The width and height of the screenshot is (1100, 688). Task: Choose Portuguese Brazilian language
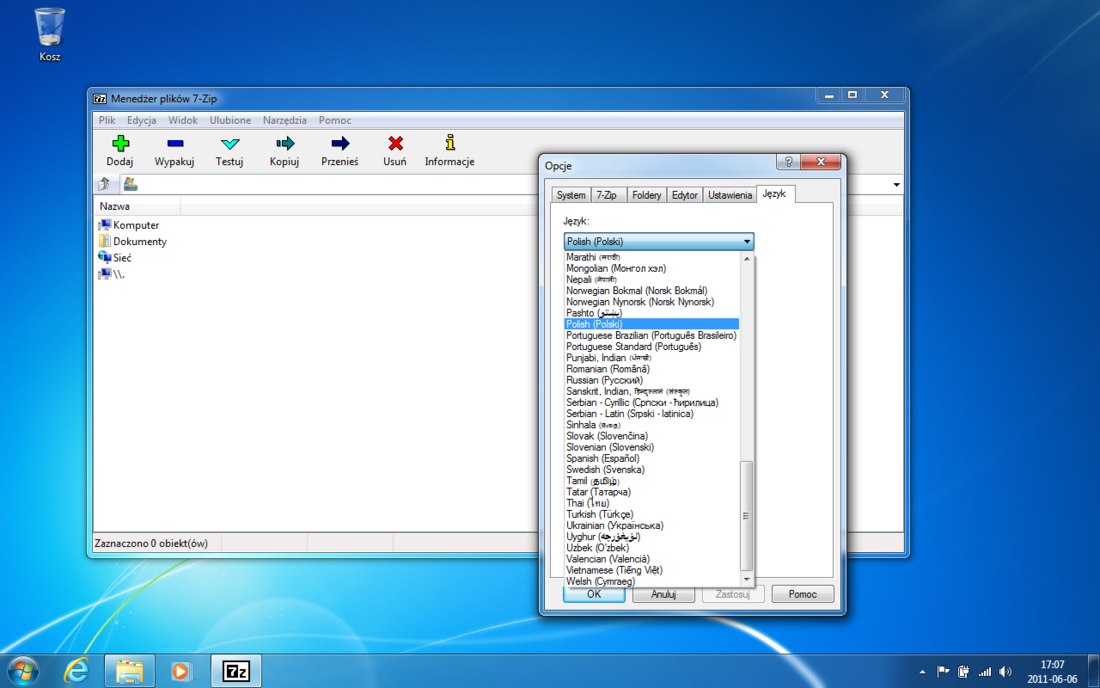[x=652, y=335]
